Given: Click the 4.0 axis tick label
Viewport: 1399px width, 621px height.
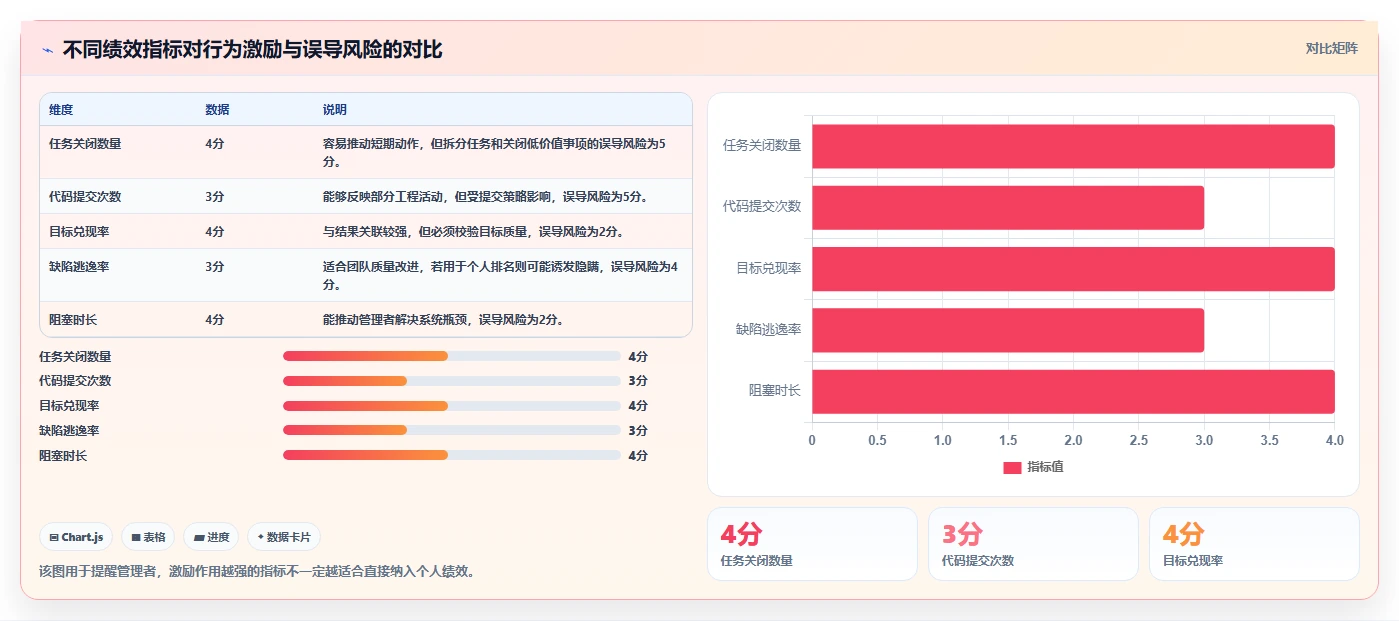Looking at the screenshot, I should [x=1334, y=440].
